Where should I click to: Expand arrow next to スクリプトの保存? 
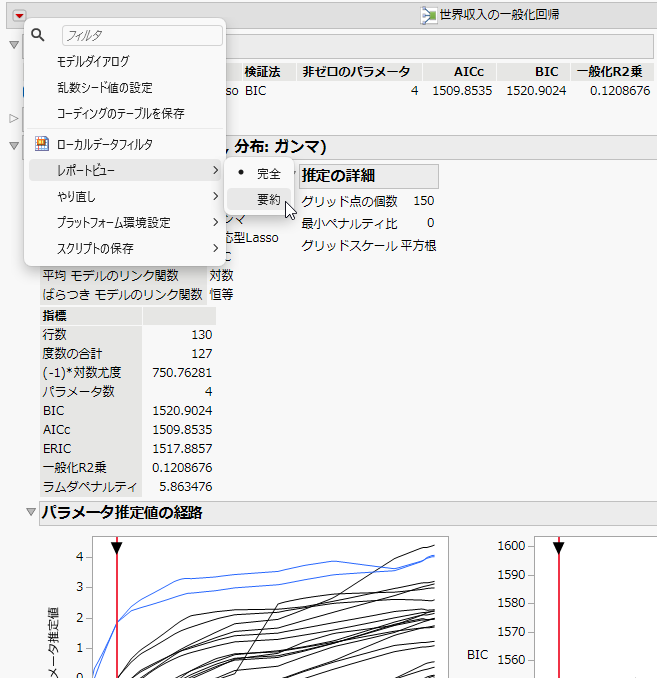(215, 249)
